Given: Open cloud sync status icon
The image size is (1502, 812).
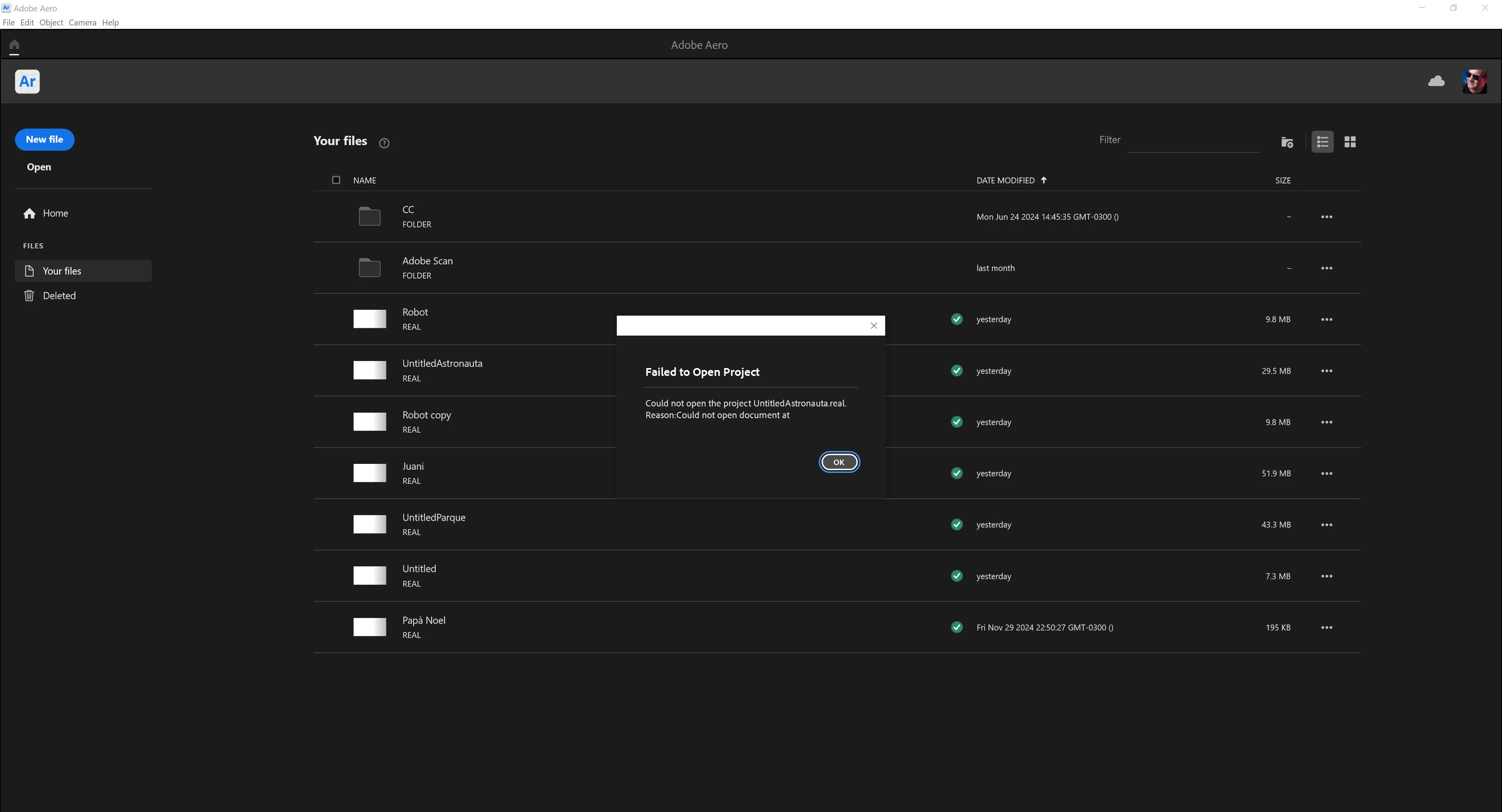Looking at the screenshot, I should coord(1436,82).
